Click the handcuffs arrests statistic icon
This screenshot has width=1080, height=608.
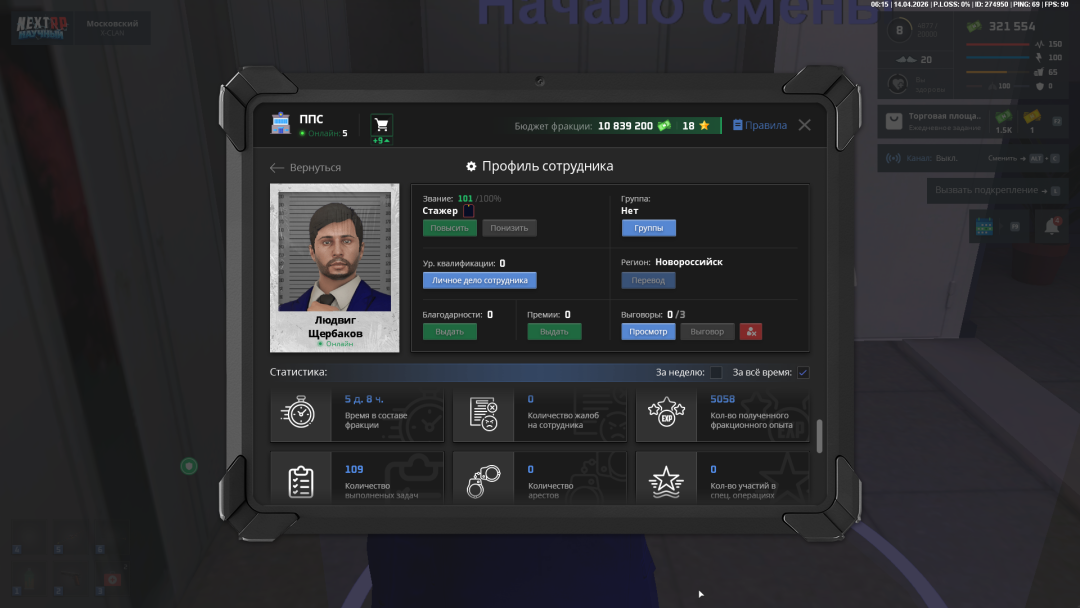pyautogui.click(x=483, y=481)
